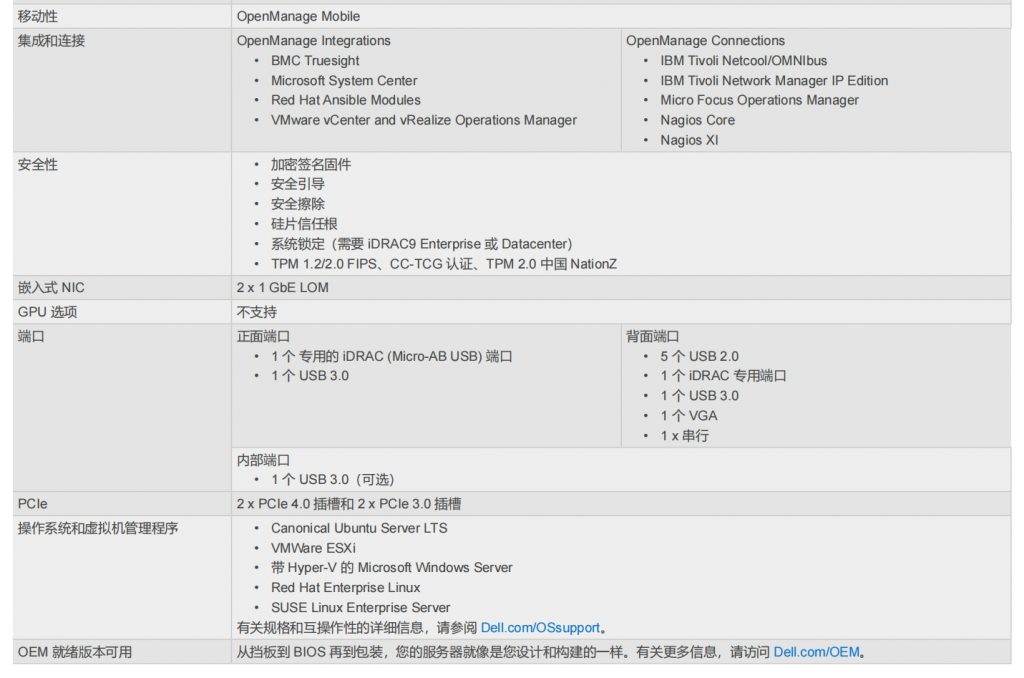Click VMware vCenter and vRealize Operations Manager
This screenshot has width=1024, height=678.
click(x=423, y=120)
